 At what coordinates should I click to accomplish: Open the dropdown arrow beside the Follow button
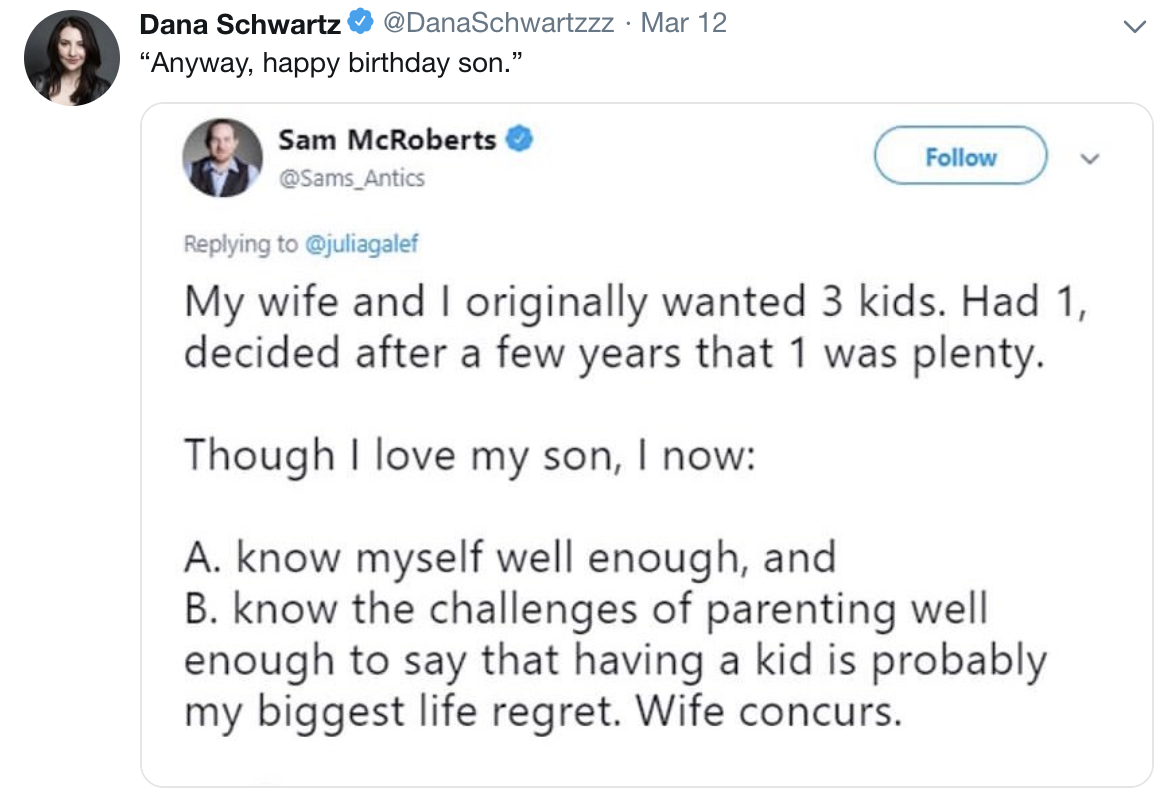click(x=1092, y=157)
